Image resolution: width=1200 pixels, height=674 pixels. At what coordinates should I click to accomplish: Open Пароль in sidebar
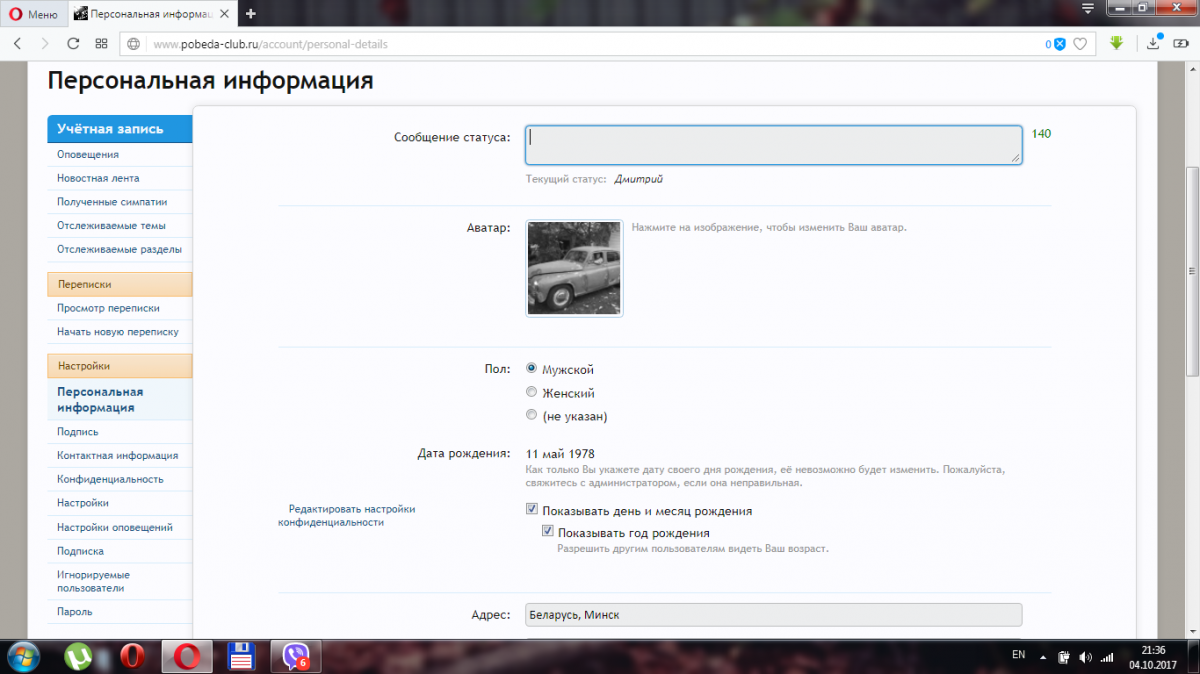(x=75, y=611)
